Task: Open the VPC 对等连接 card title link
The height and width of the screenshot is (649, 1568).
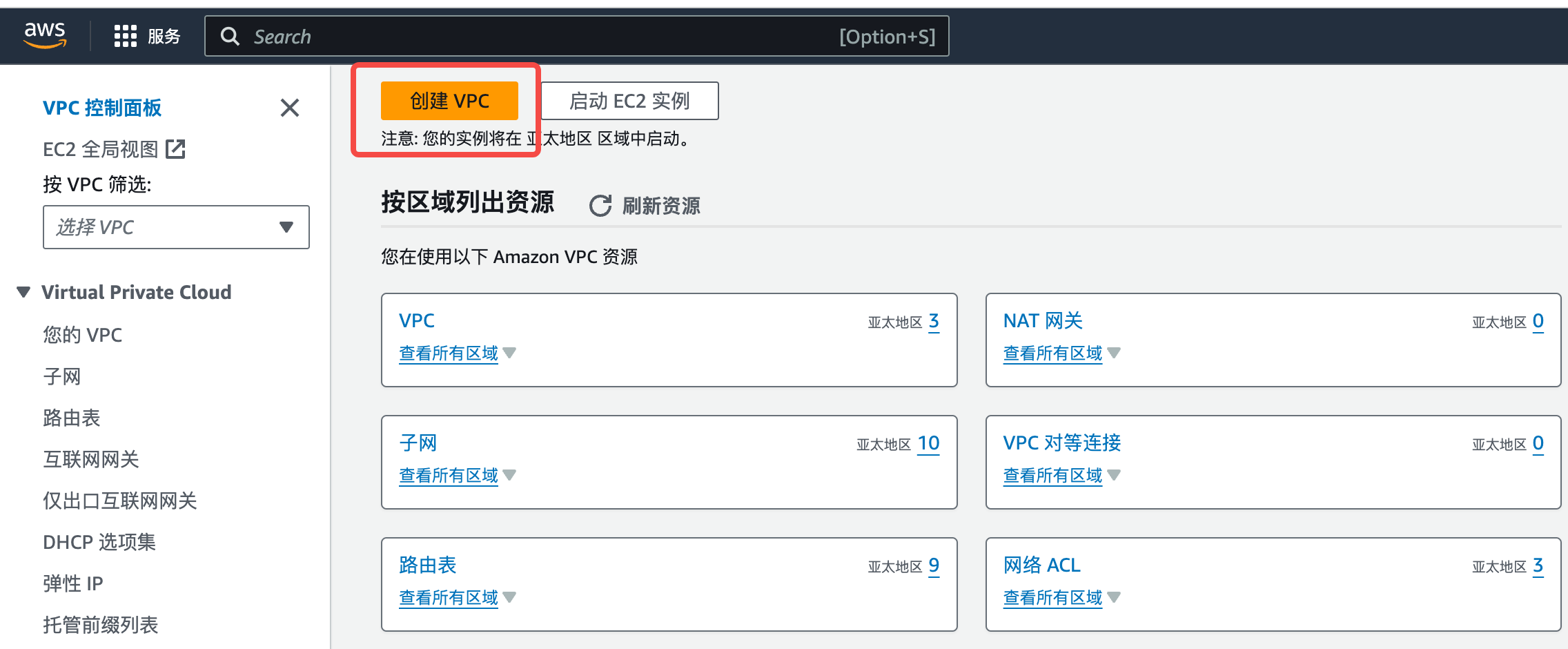Action: tap(1062, 443)
